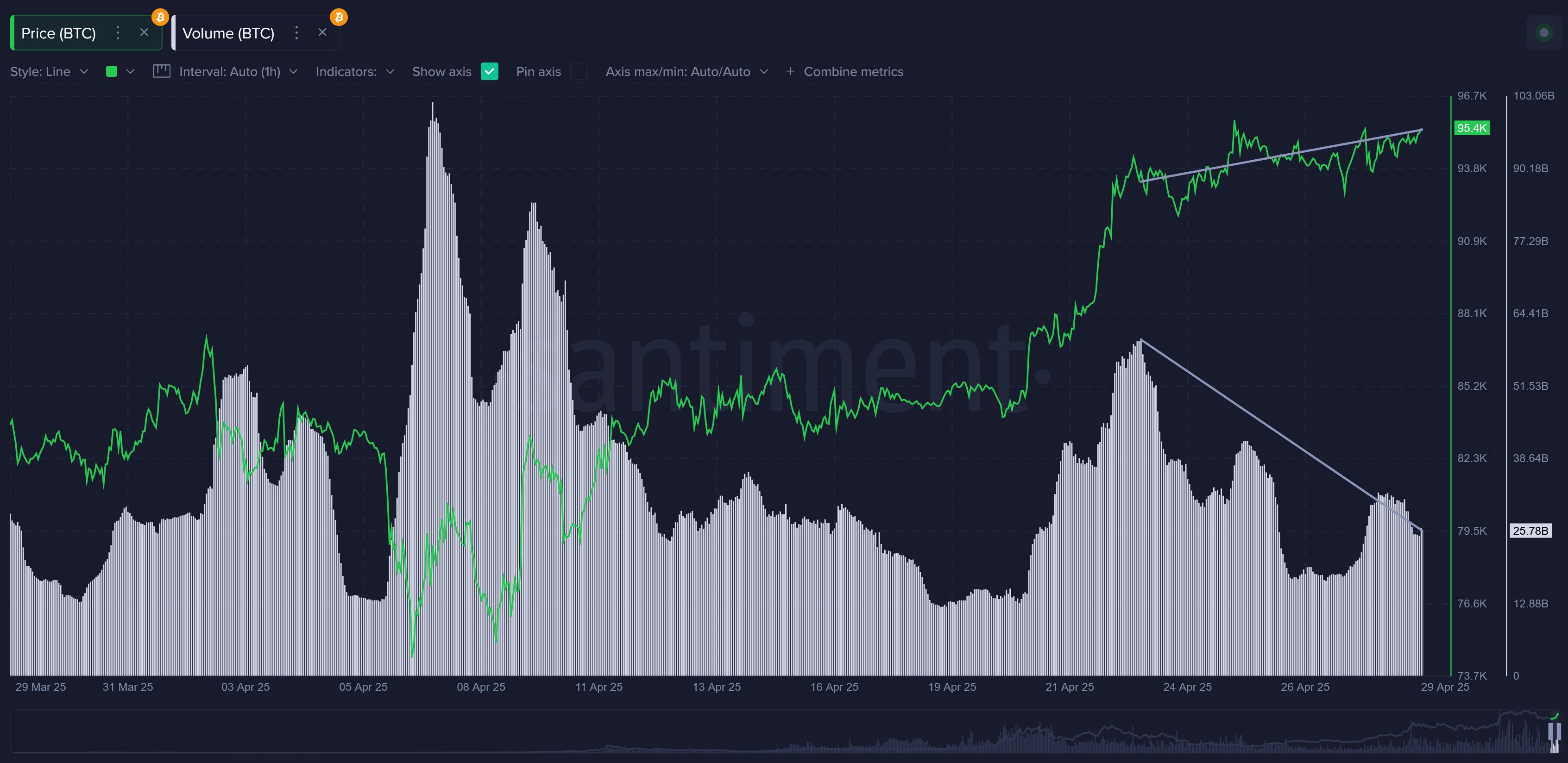Uncheck the Show axis checkbox
Screen dimensions: 1568x763
(489, 71)
